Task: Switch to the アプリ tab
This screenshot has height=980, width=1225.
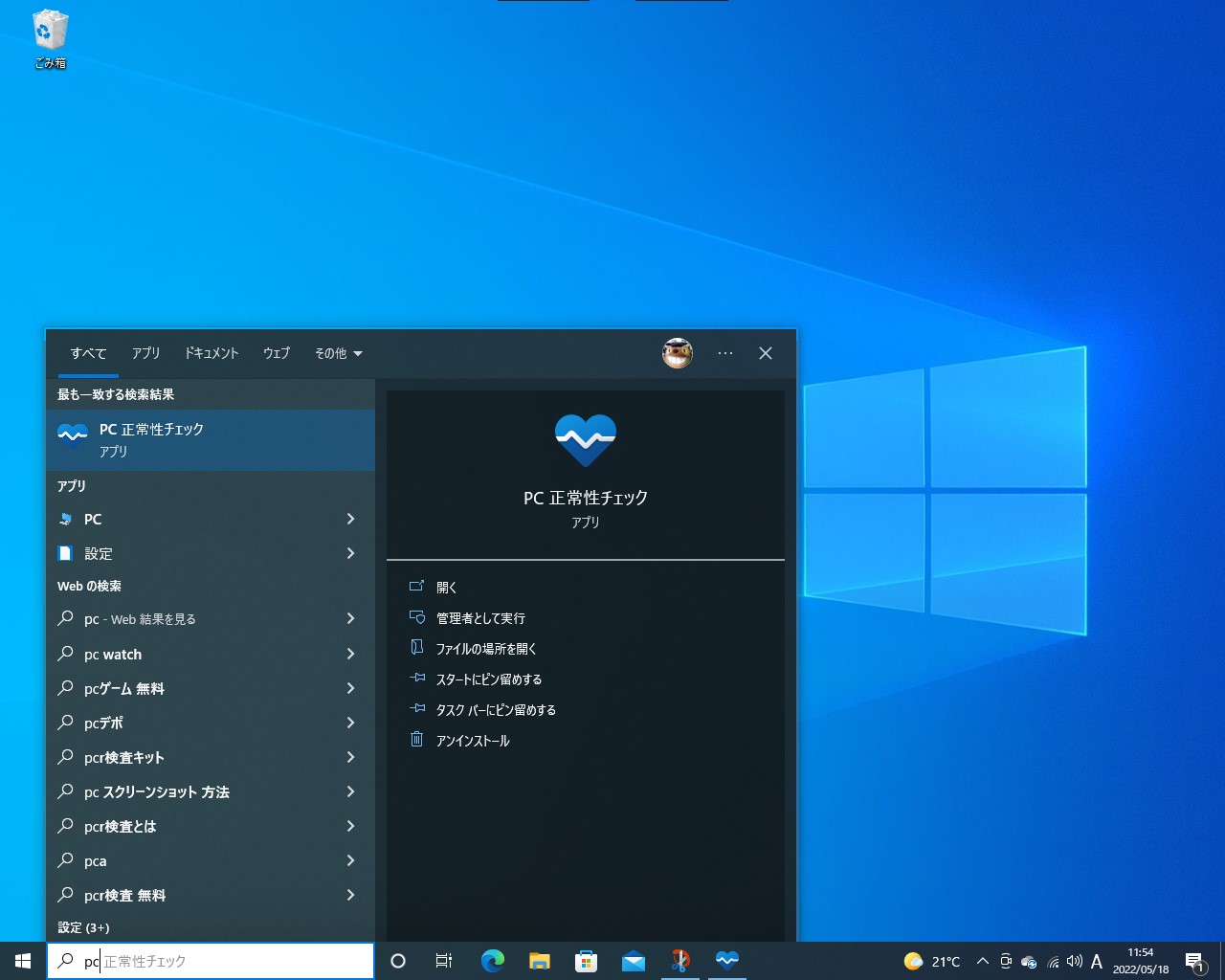Action: tap(145, 353)
